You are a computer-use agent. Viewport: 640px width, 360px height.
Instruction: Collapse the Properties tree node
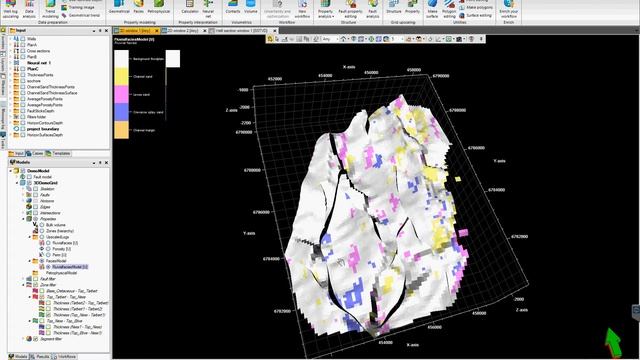point(23,219)
